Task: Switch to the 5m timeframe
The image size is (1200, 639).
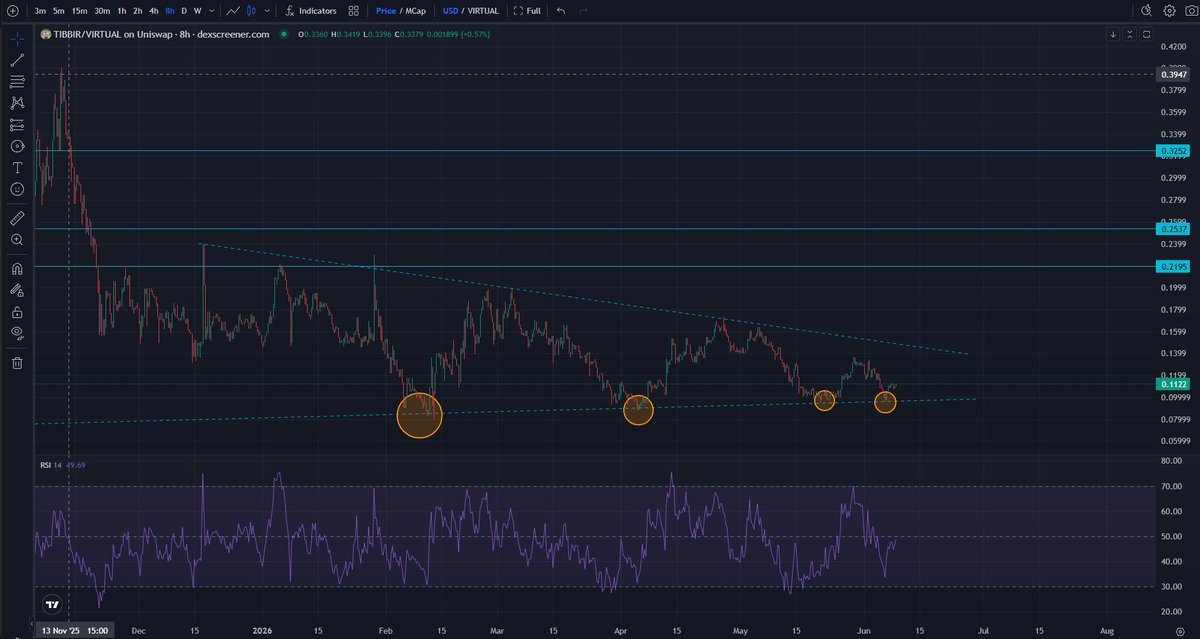Action: point(60,11)
